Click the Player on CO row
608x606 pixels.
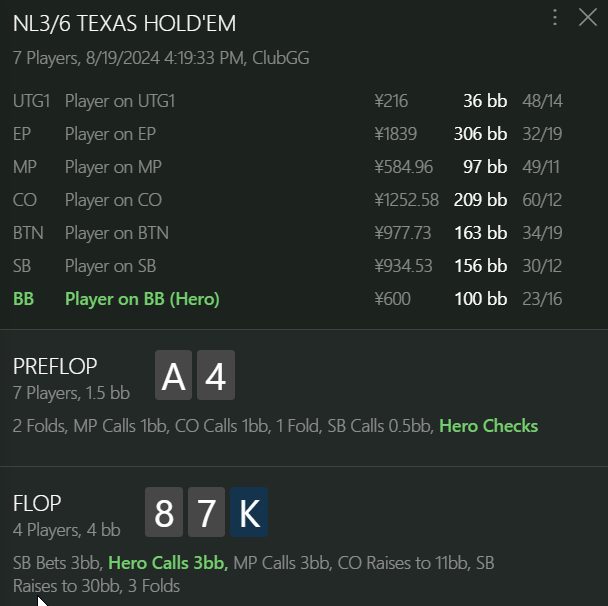pos(288,200)
